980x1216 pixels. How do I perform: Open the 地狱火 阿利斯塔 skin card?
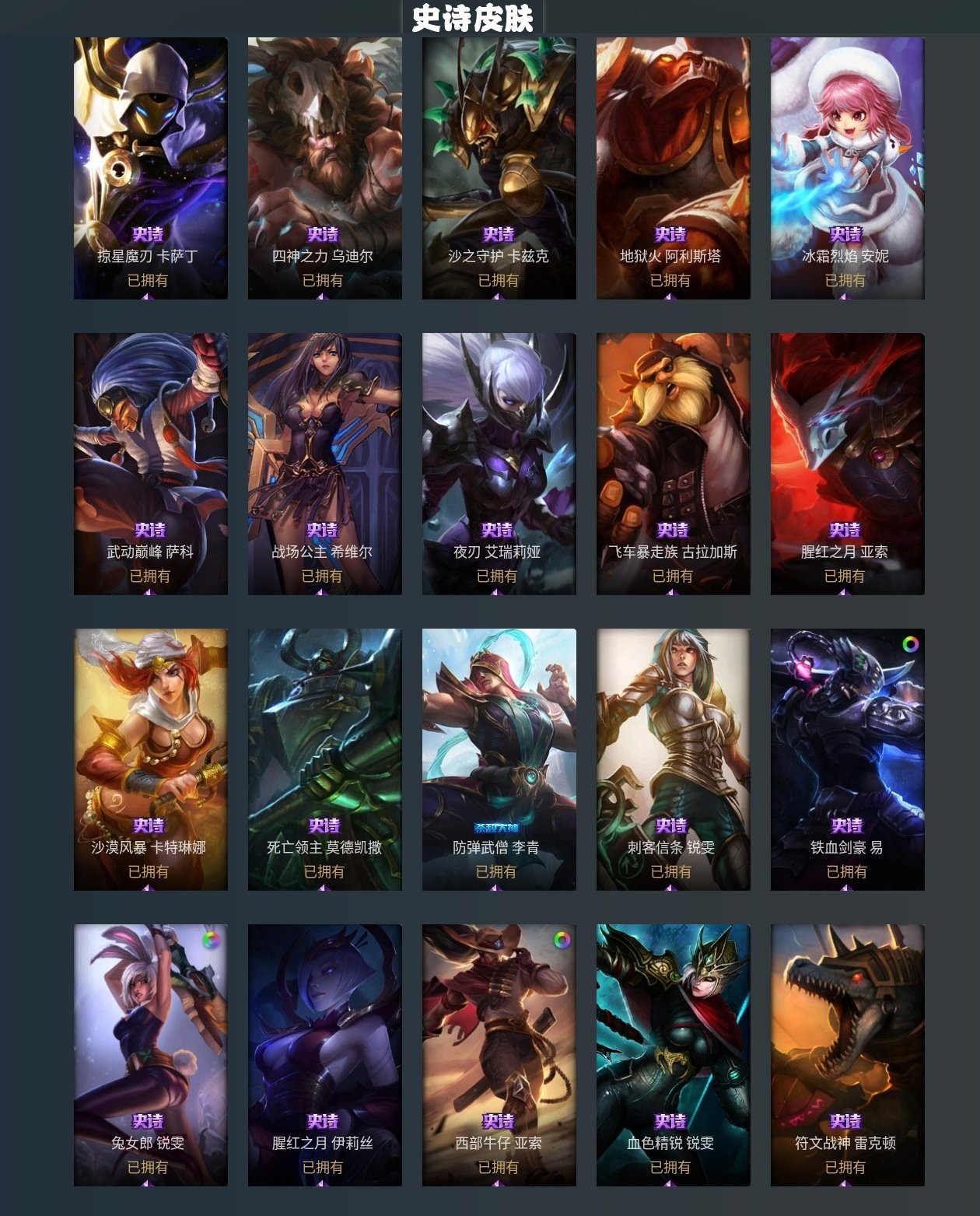tap(673, 168)
